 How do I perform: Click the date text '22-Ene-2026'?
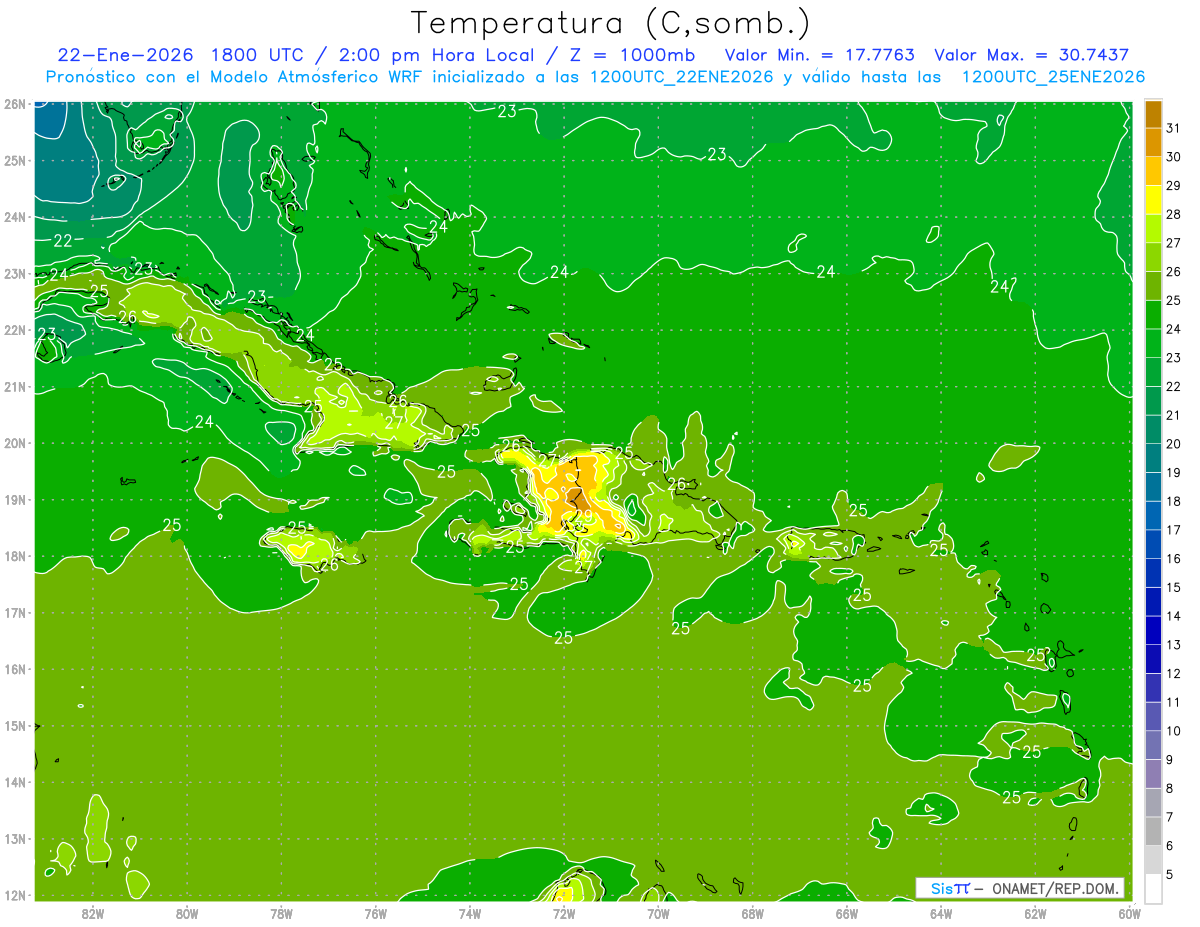click(x=125, y=55)
